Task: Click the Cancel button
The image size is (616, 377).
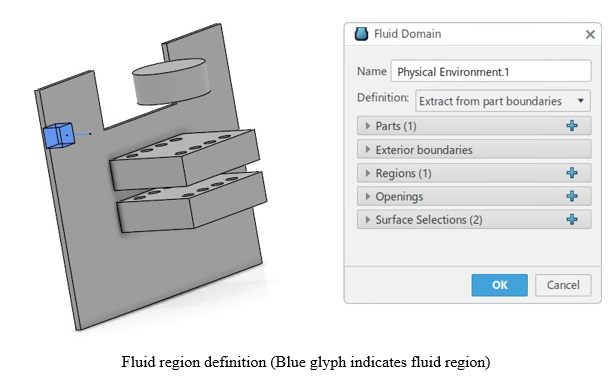Action: coord(563,285)
